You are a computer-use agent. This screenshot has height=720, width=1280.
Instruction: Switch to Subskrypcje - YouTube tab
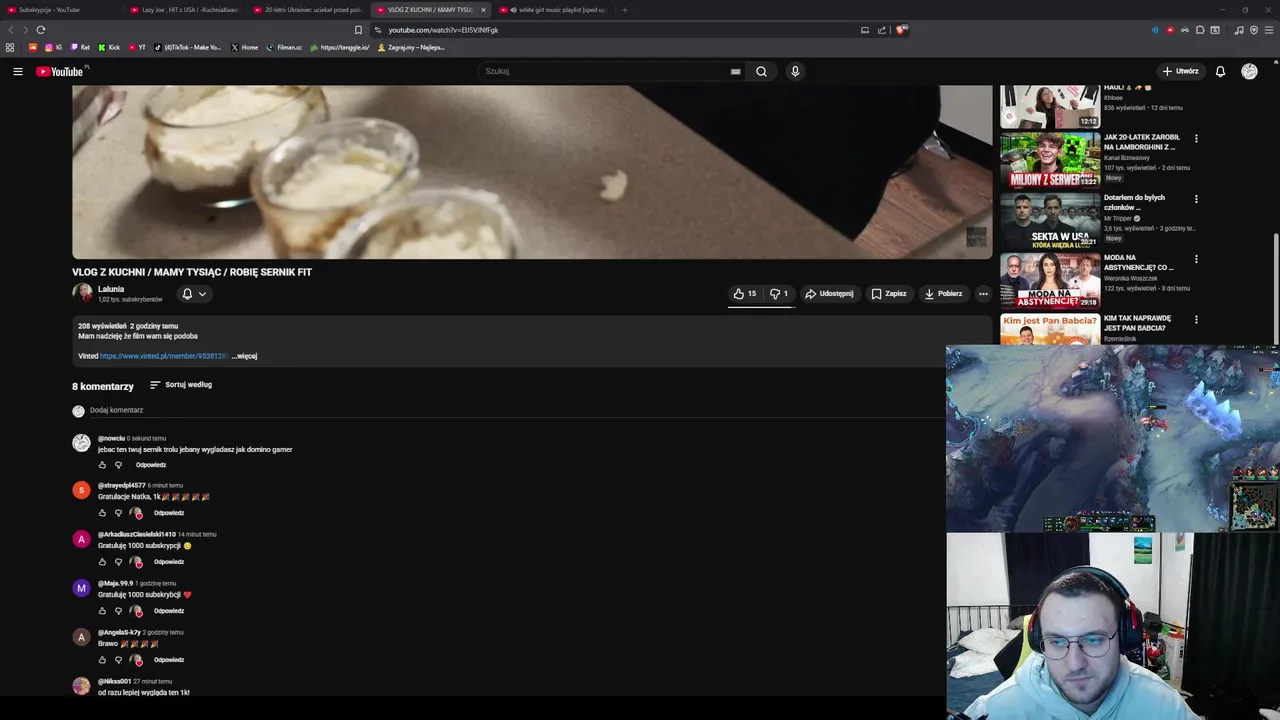pyautogui.click(x=62, y=10)
